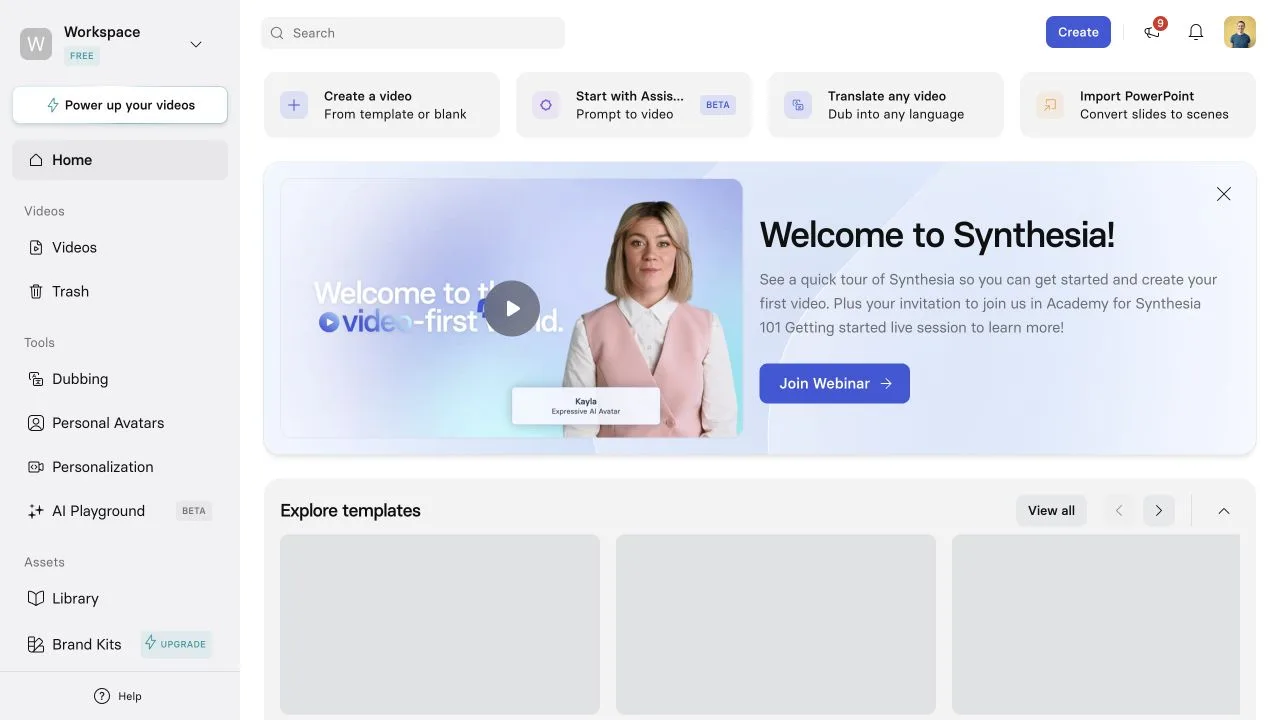Click the Welcome to Synthesia! heading
The width and height of the screenshot is (1280, 720).
point(937,235)
